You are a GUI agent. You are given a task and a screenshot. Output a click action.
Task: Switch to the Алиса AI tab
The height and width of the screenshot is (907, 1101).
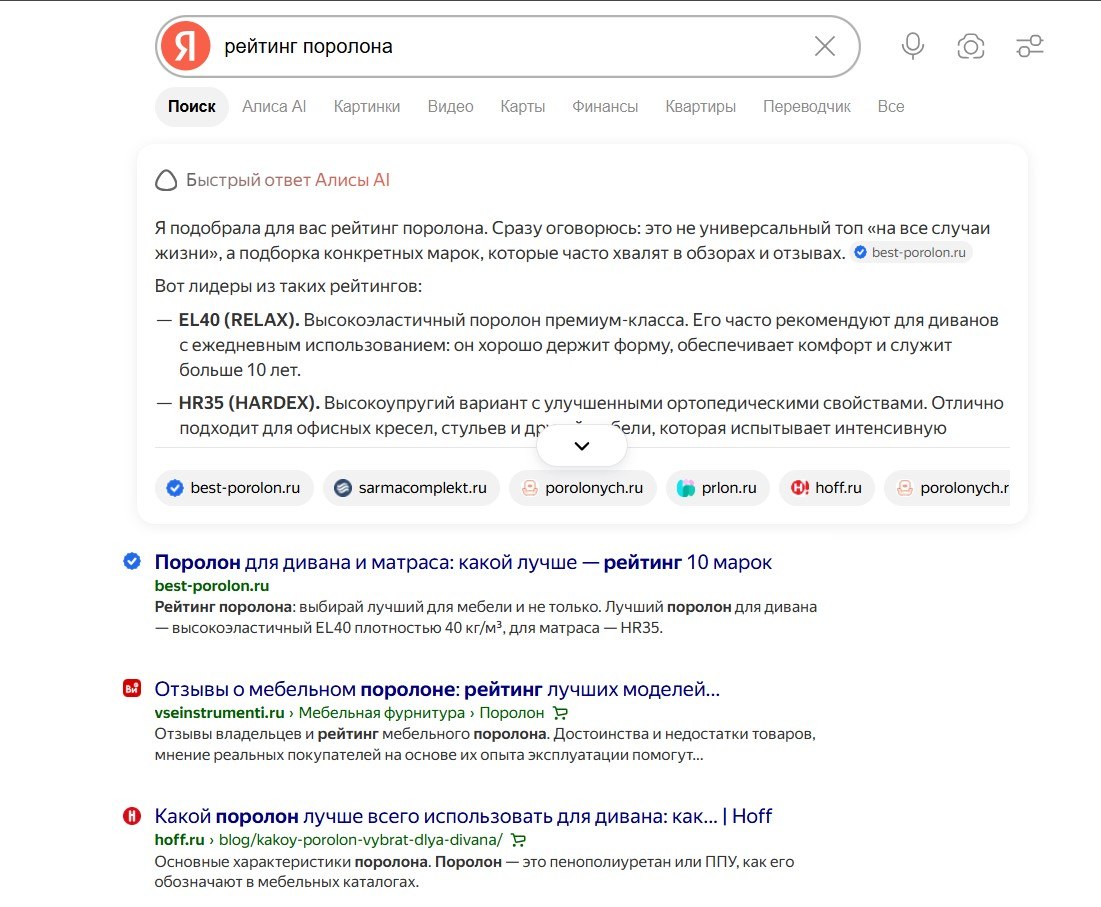click(x=274, y=107)
